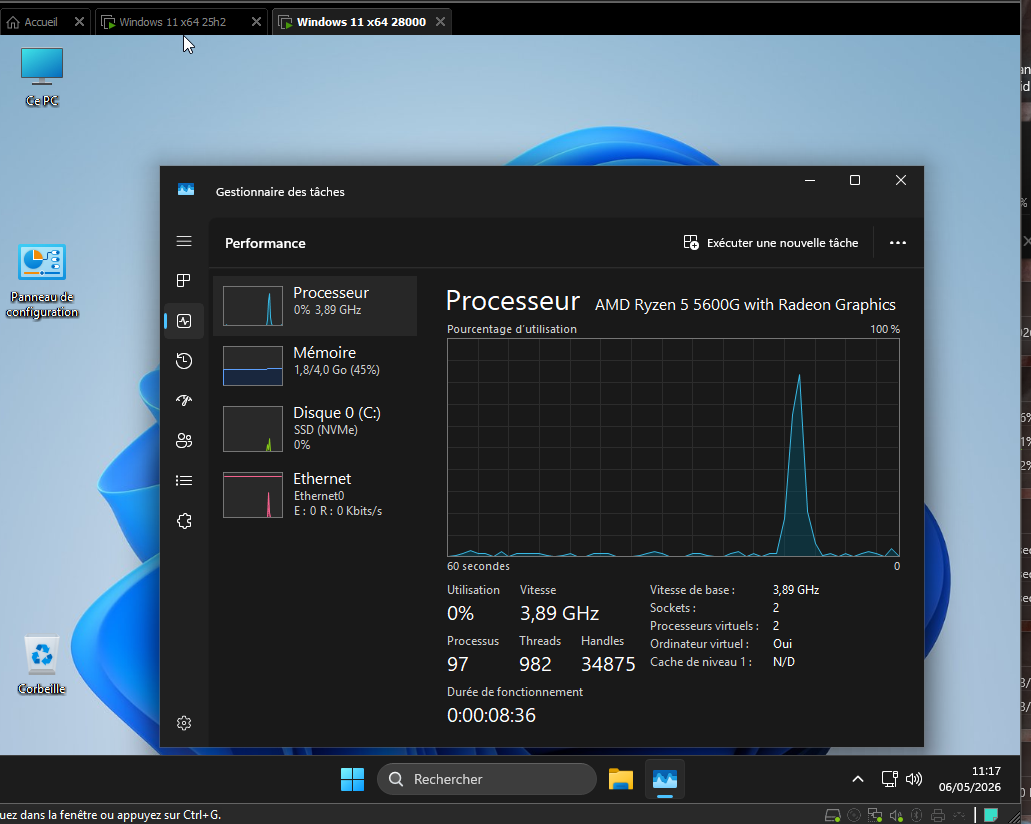Open the Windows Start menu
The height and width of the screenshot is (824, 1031).
(352, 779)
